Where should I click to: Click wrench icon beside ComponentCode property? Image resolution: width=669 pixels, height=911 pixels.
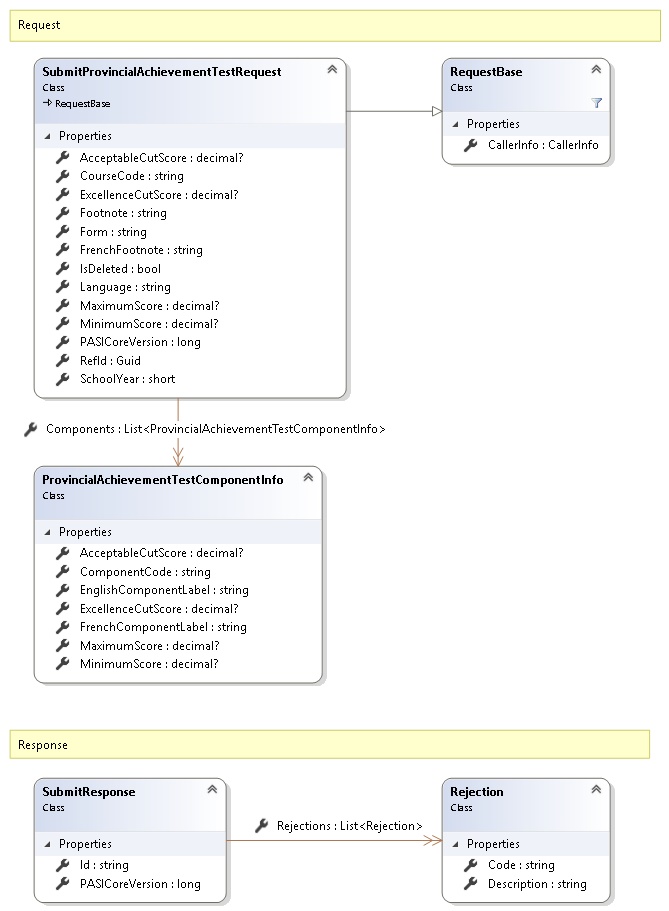pyautogui.click(x=63, y=572)
